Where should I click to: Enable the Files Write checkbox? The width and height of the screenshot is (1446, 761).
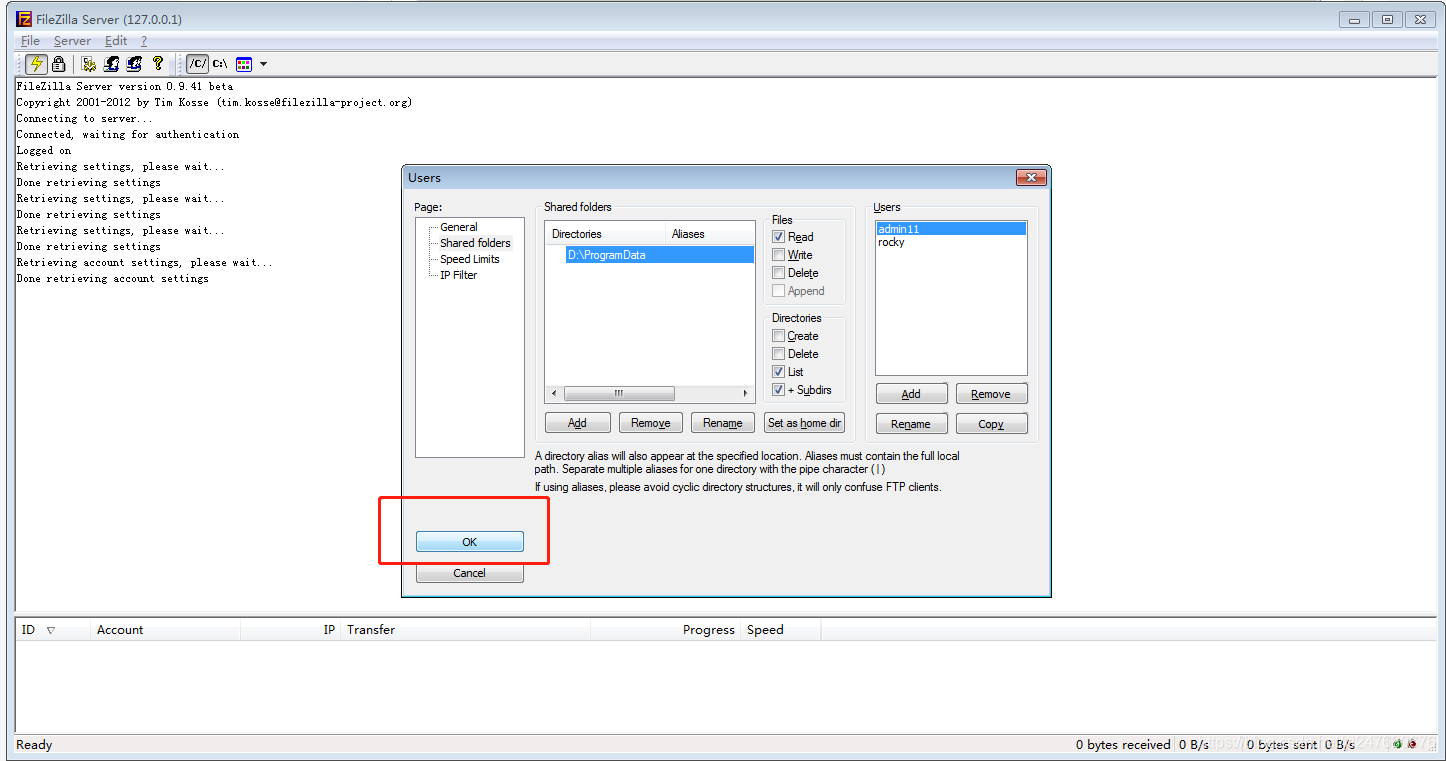click(x=779, y=255)
